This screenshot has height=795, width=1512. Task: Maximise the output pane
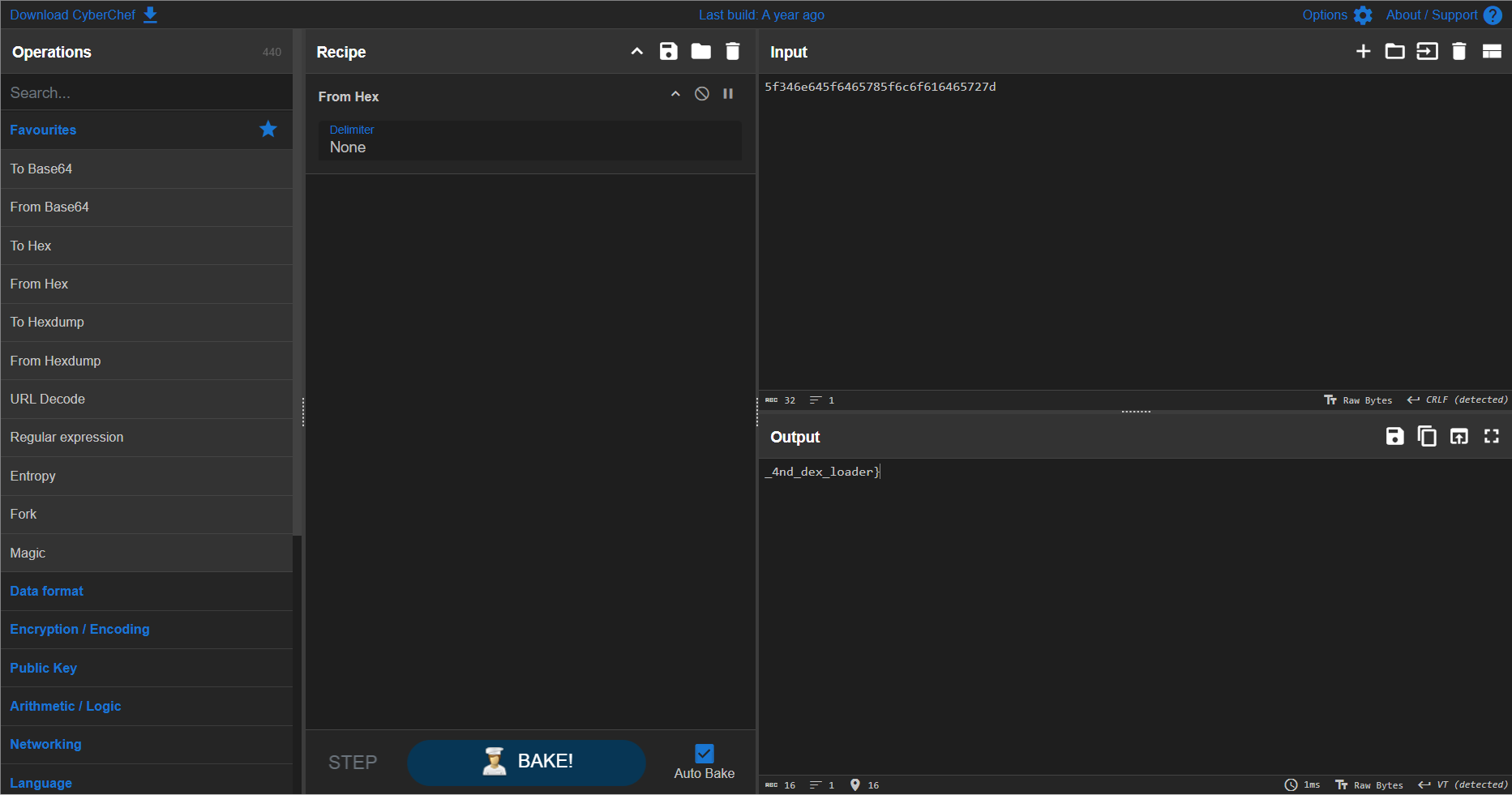tap(1491, 437)
